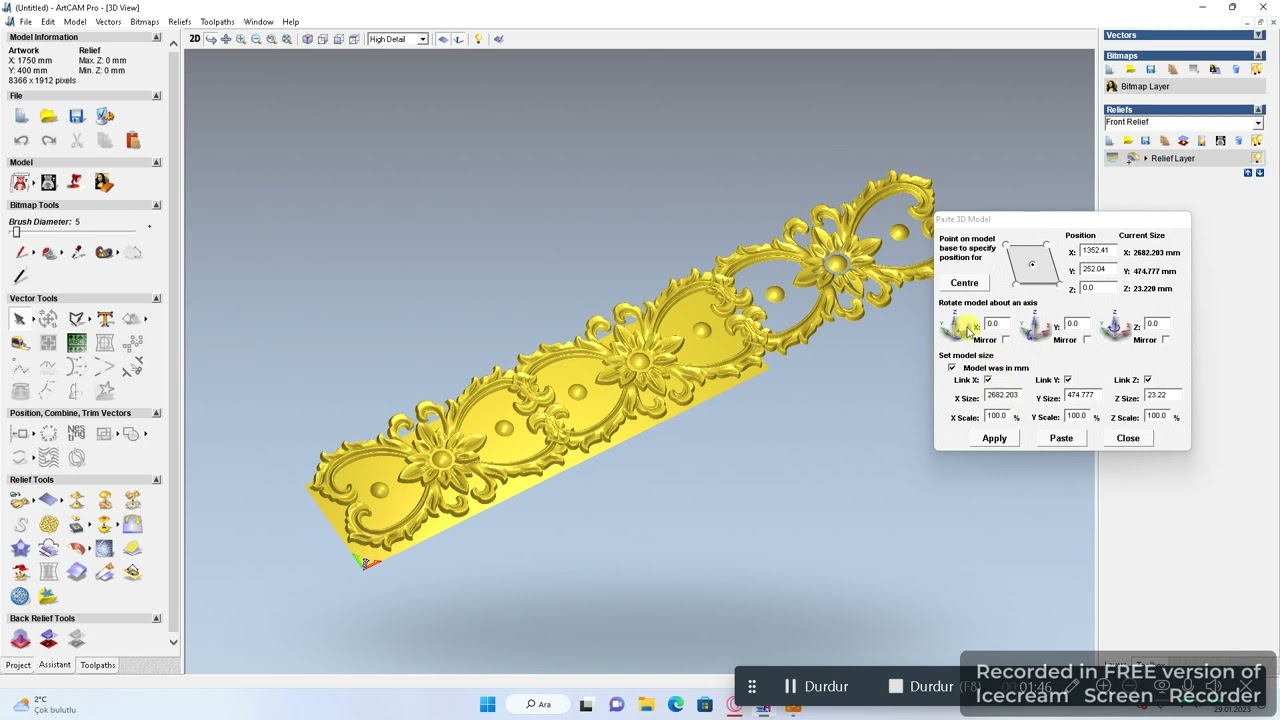Collapse the Bitmaps panel on the right

[1258, 56]
